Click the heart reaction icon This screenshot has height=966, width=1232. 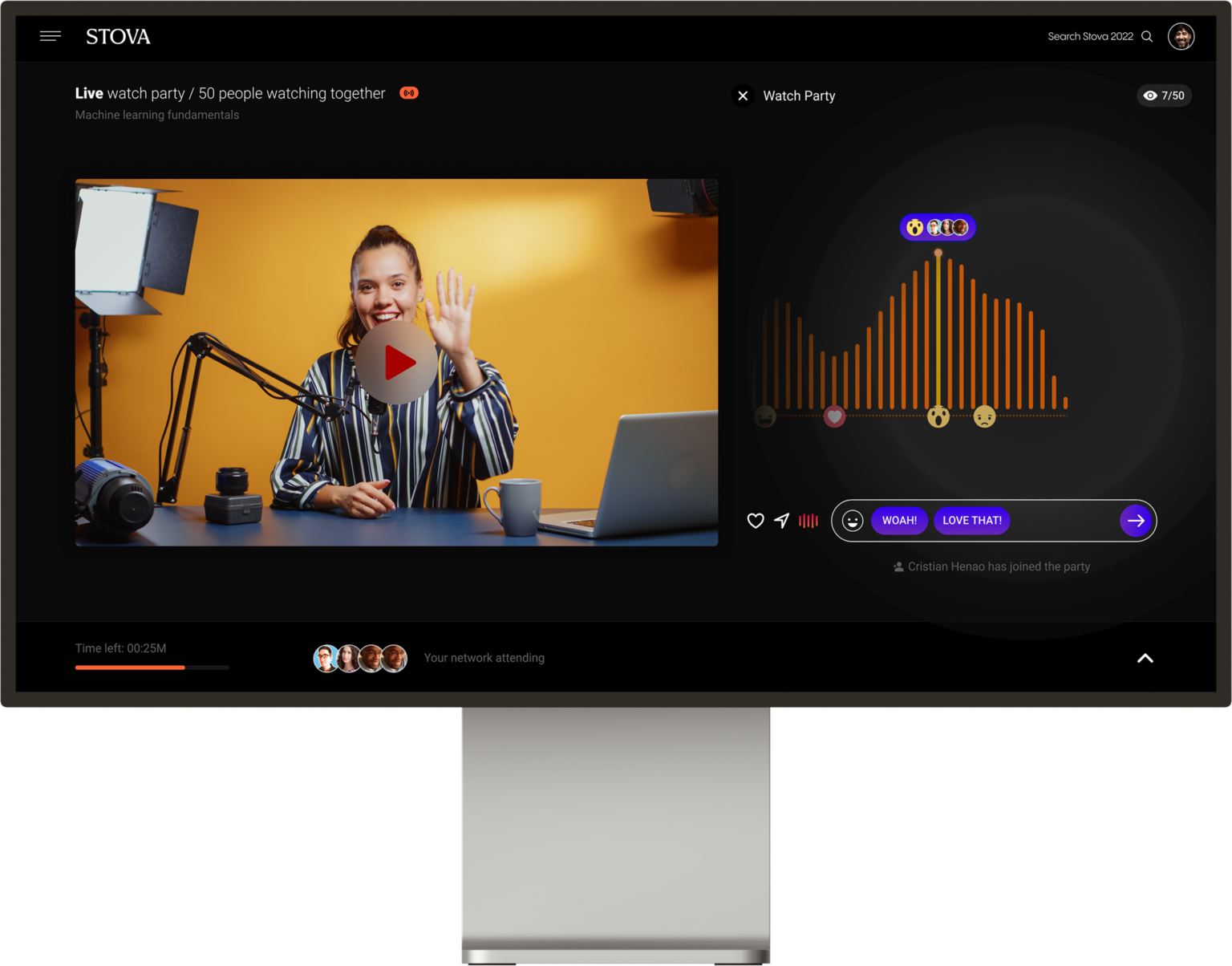755,521
